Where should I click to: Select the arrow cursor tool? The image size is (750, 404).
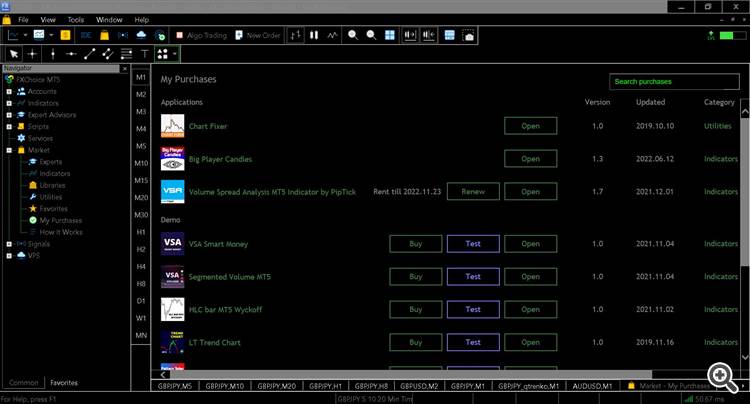pos(13,54)
